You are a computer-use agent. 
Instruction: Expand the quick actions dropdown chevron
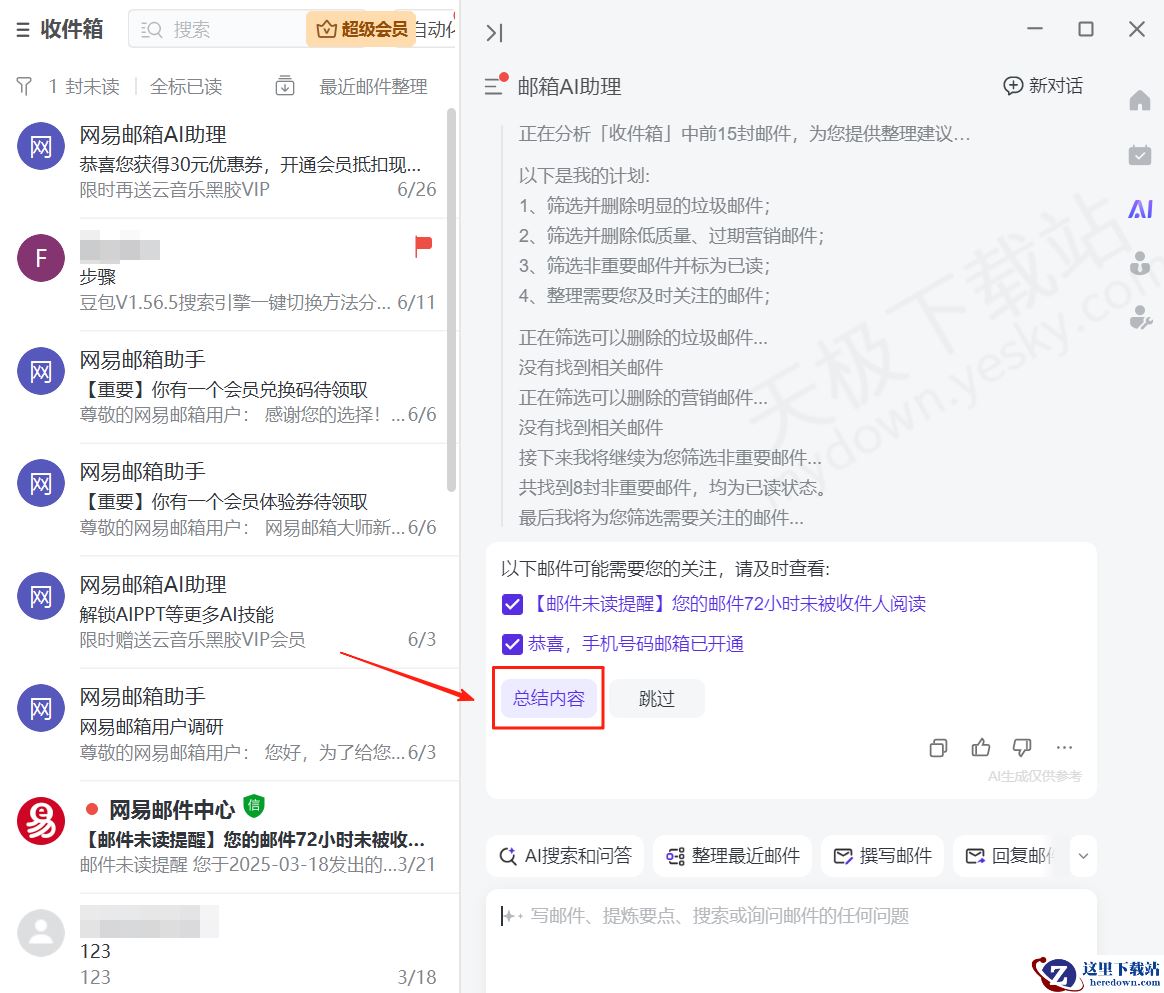tap(1083, 856)
